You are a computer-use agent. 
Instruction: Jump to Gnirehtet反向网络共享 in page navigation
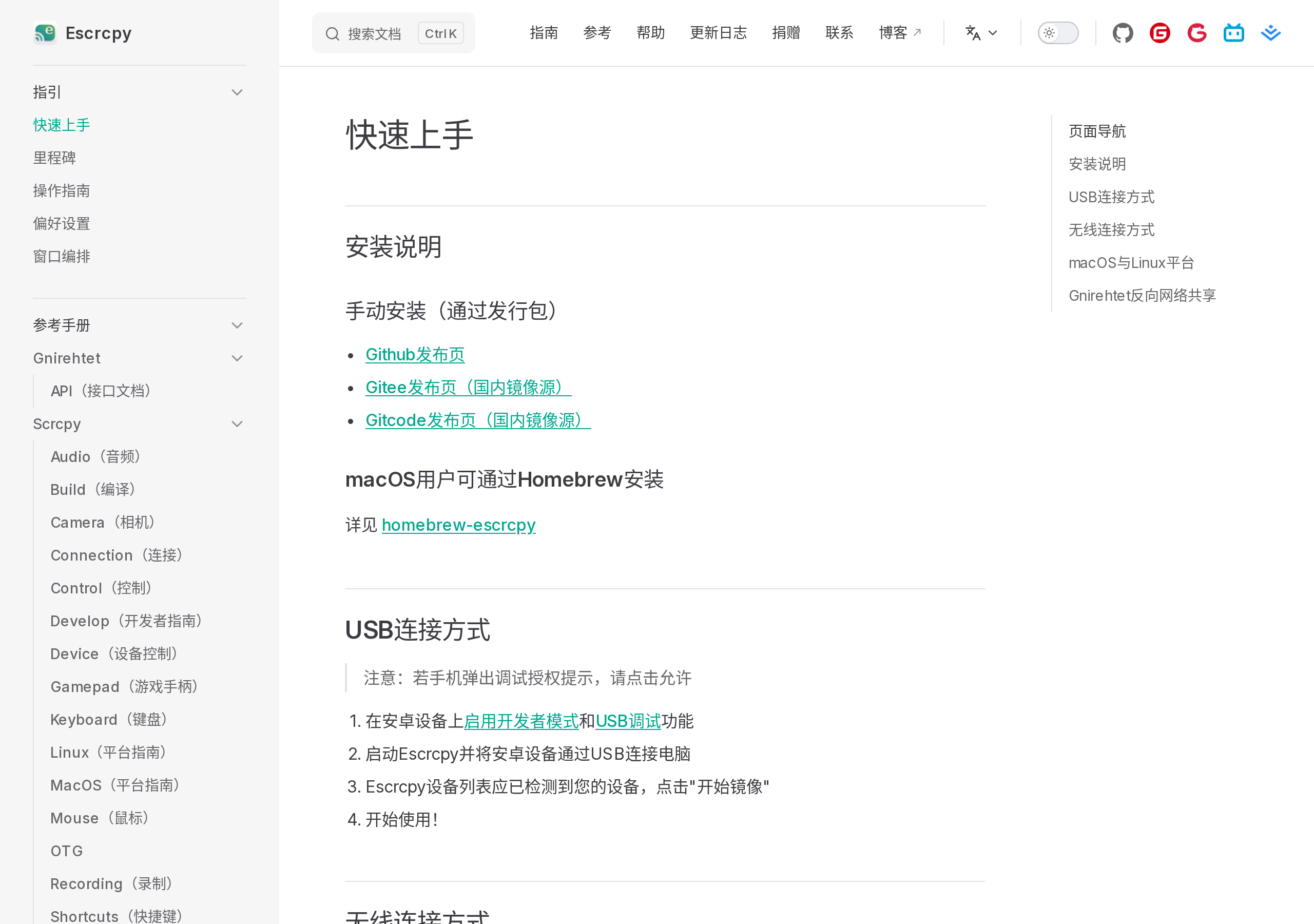tap(1143, 296)
